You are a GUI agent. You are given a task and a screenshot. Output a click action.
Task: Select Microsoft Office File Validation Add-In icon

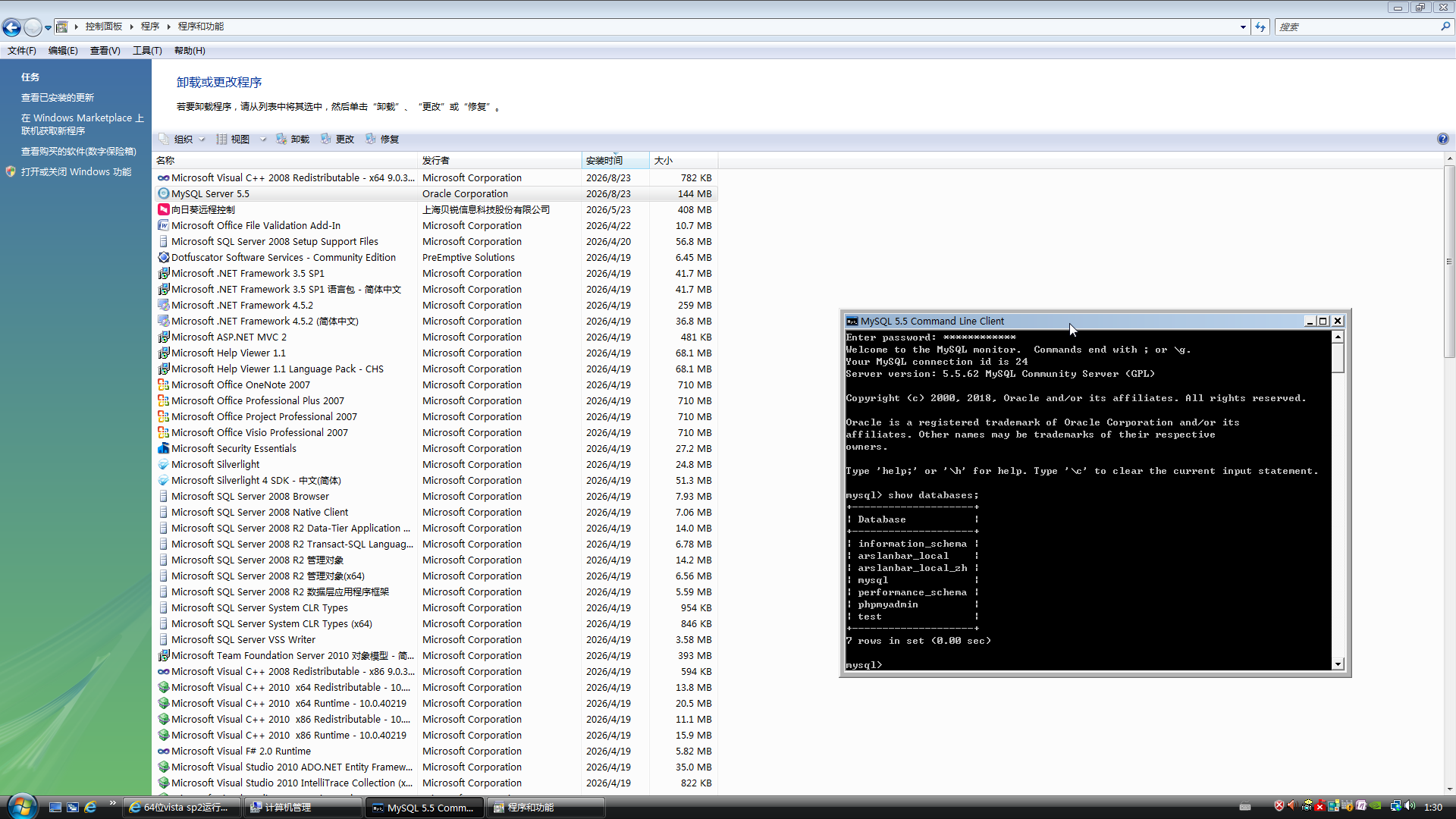(x=163, y=226)
